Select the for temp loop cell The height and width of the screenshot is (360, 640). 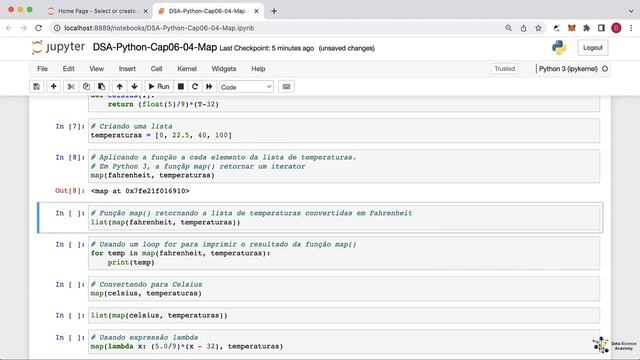344,253
